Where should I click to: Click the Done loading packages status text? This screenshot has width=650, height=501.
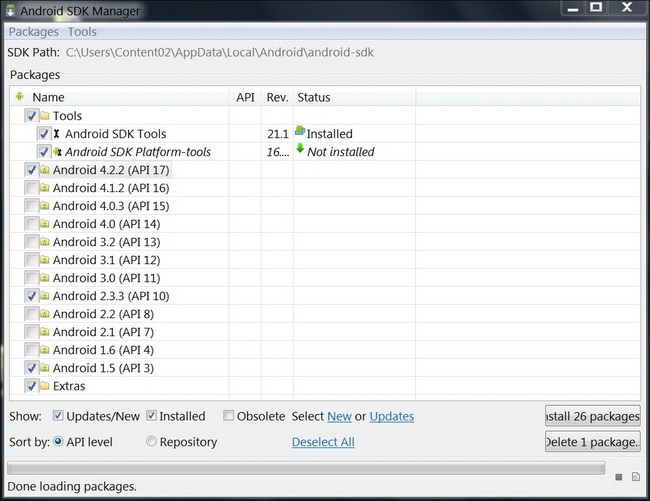pyautogui.click(x=72, y=486)
